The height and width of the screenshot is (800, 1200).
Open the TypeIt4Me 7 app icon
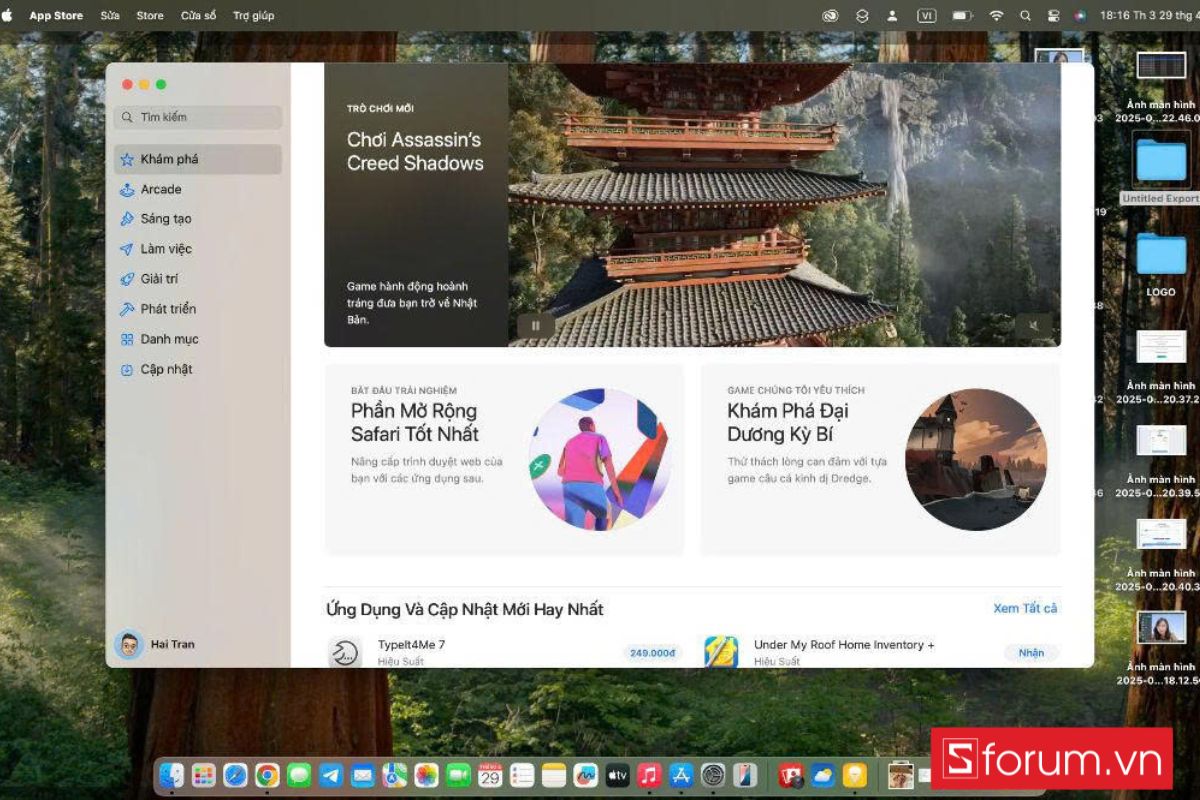[x=345, y=652]
